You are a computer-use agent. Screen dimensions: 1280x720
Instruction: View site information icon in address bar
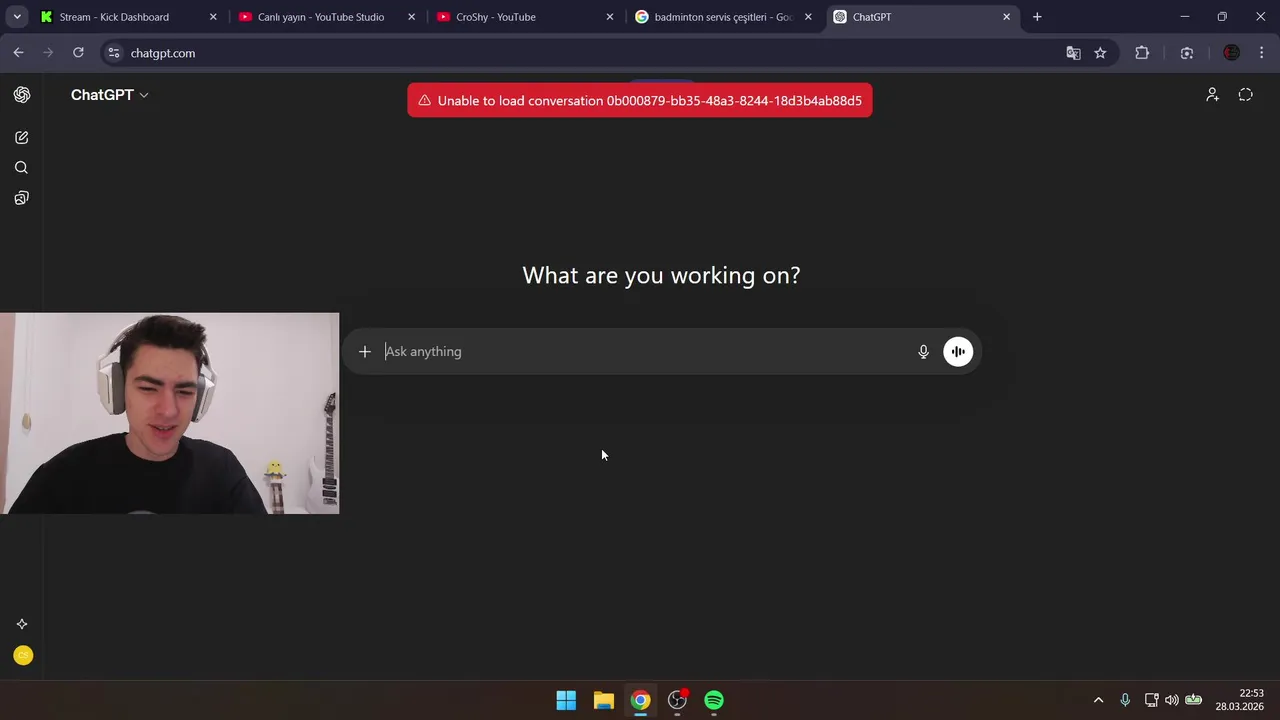pos(114,53)
